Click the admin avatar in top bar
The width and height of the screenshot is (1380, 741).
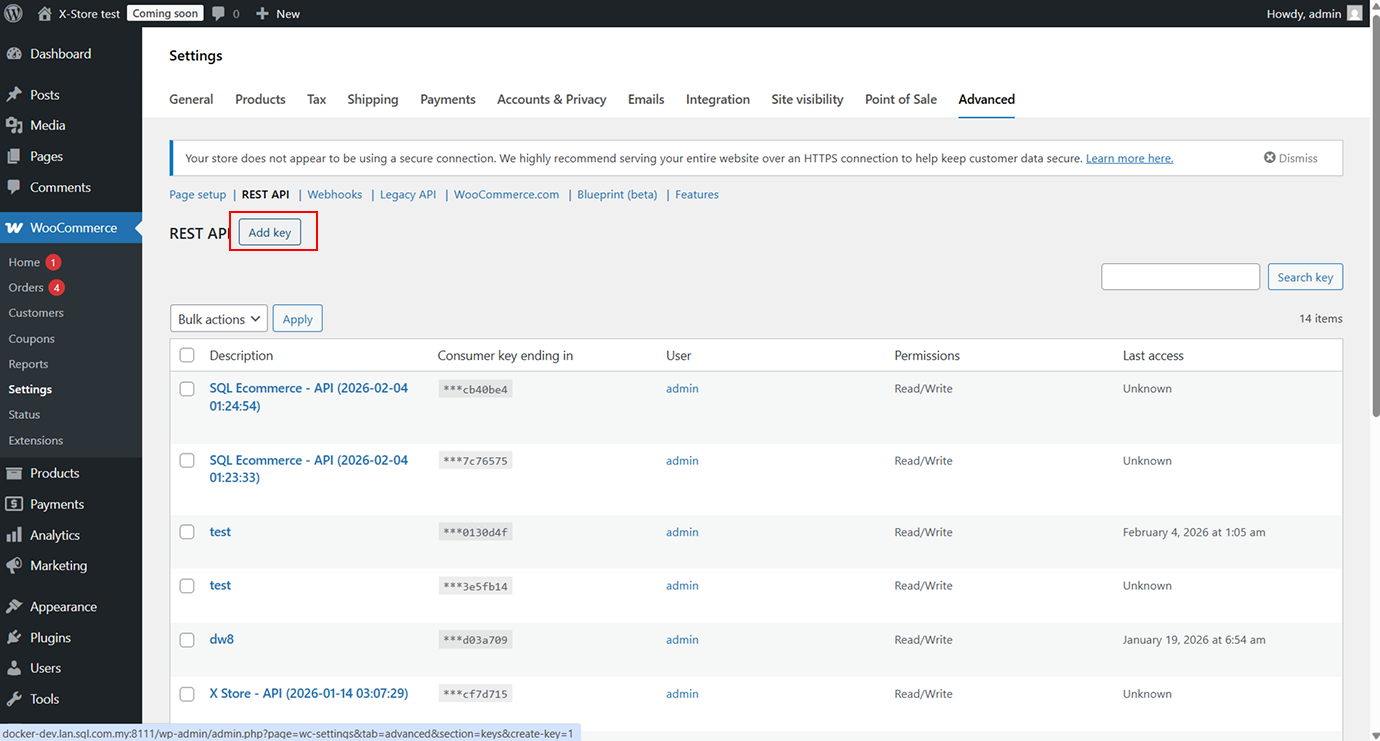tap(1354, 14)
